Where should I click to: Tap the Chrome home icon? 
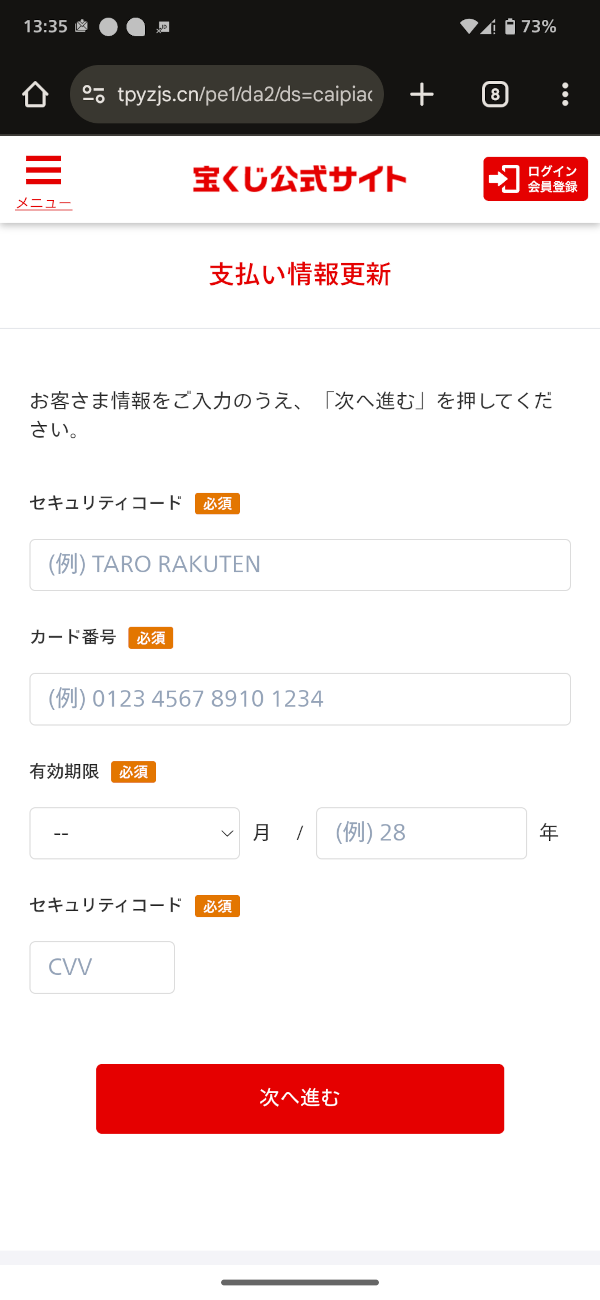35,95
